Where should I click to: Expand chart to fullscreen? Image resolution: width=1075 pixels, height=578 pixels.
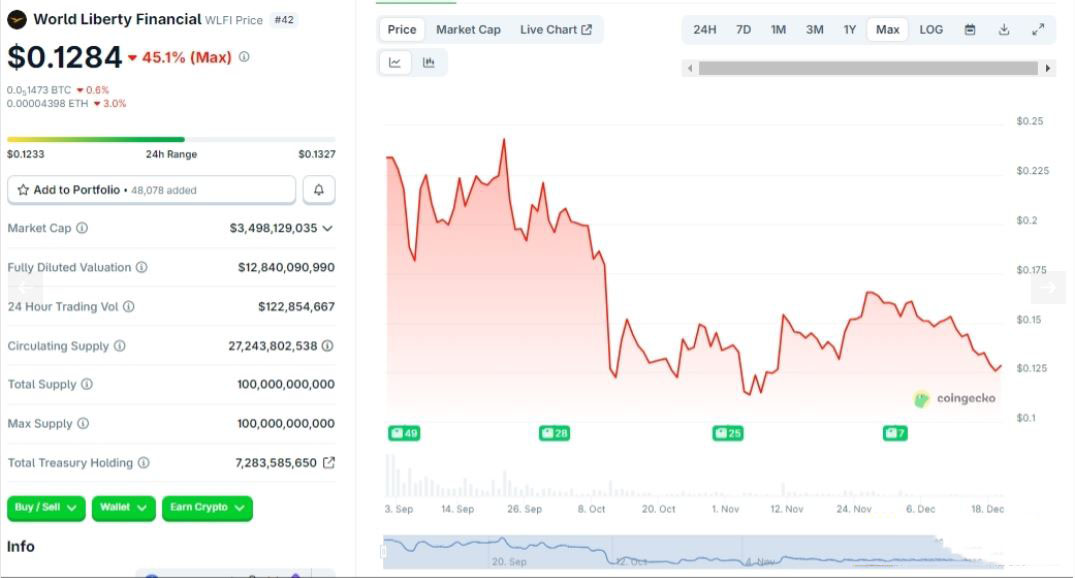1038,30
